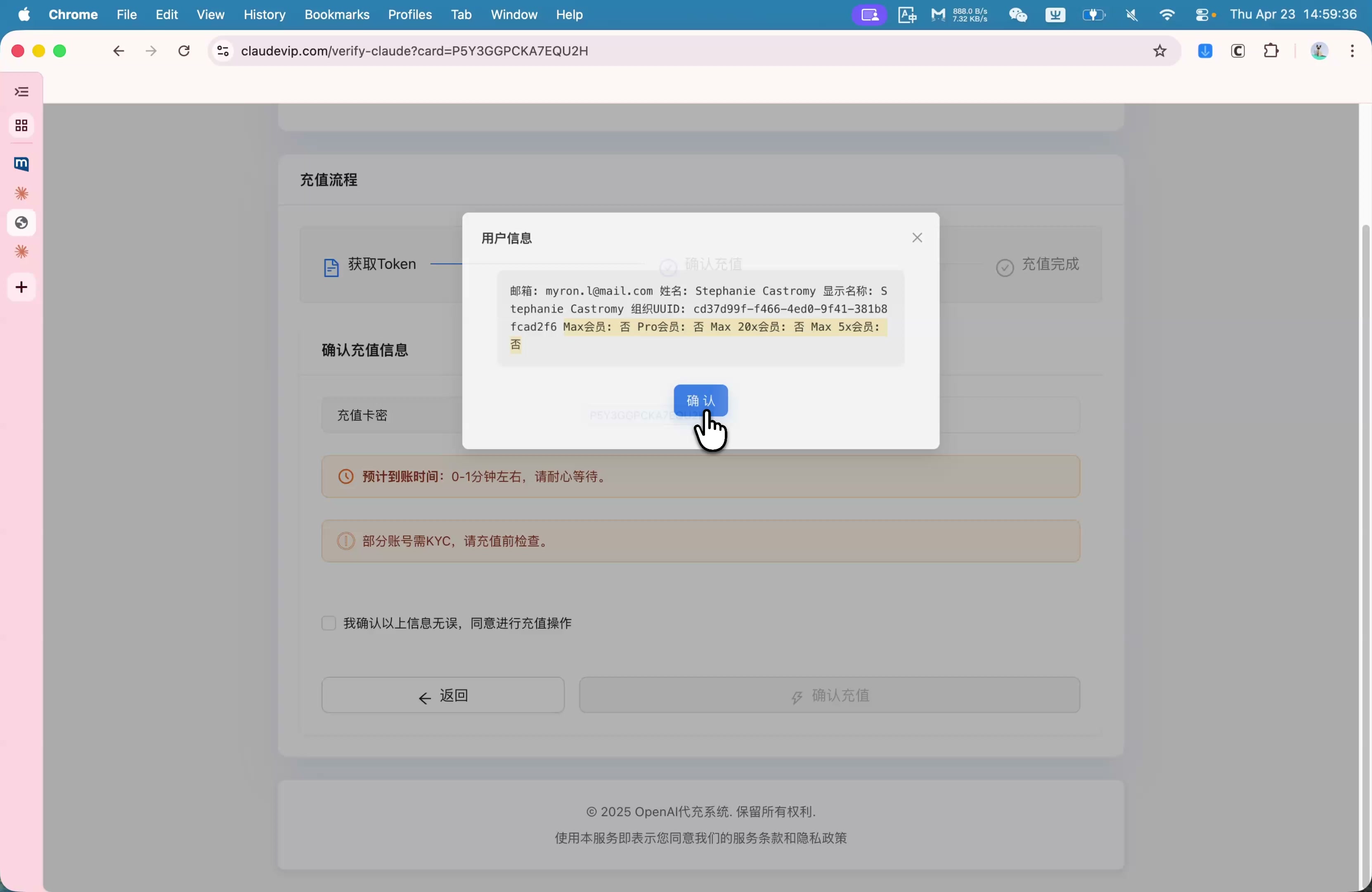The width and height of the screenshot is (1372, 892).
Task: Go forward with browser forward arrow
Action: click(x=151, y=51)
